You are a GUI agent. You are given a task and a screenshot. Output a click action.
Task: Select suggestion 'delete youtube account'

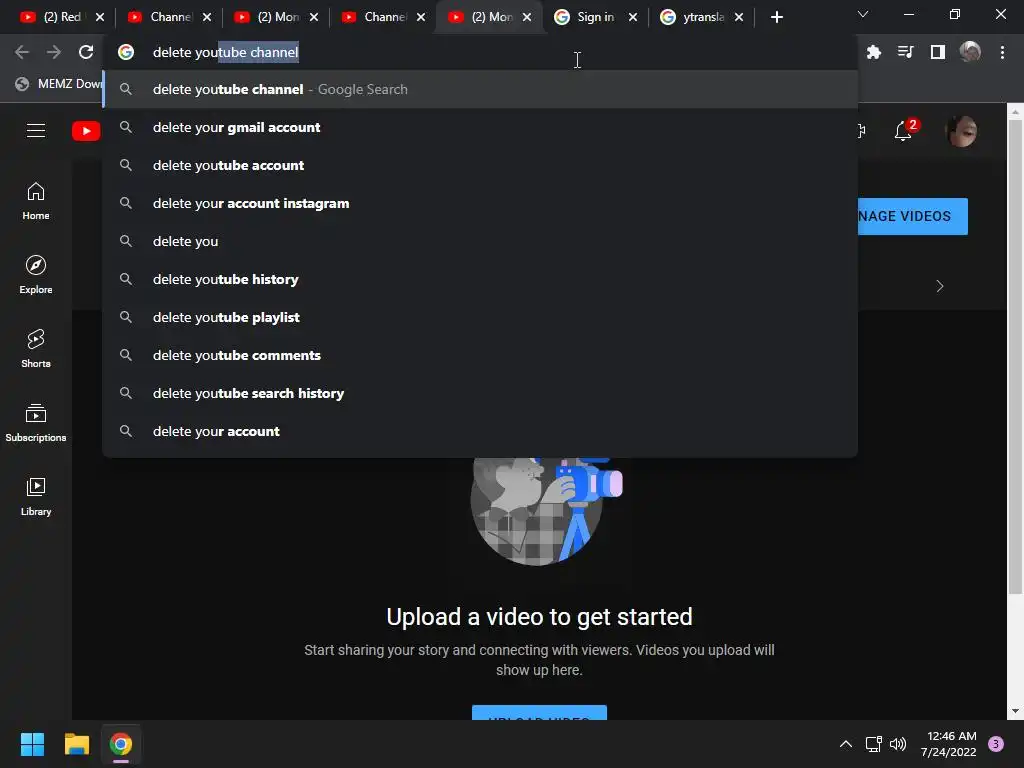[480, 165]
